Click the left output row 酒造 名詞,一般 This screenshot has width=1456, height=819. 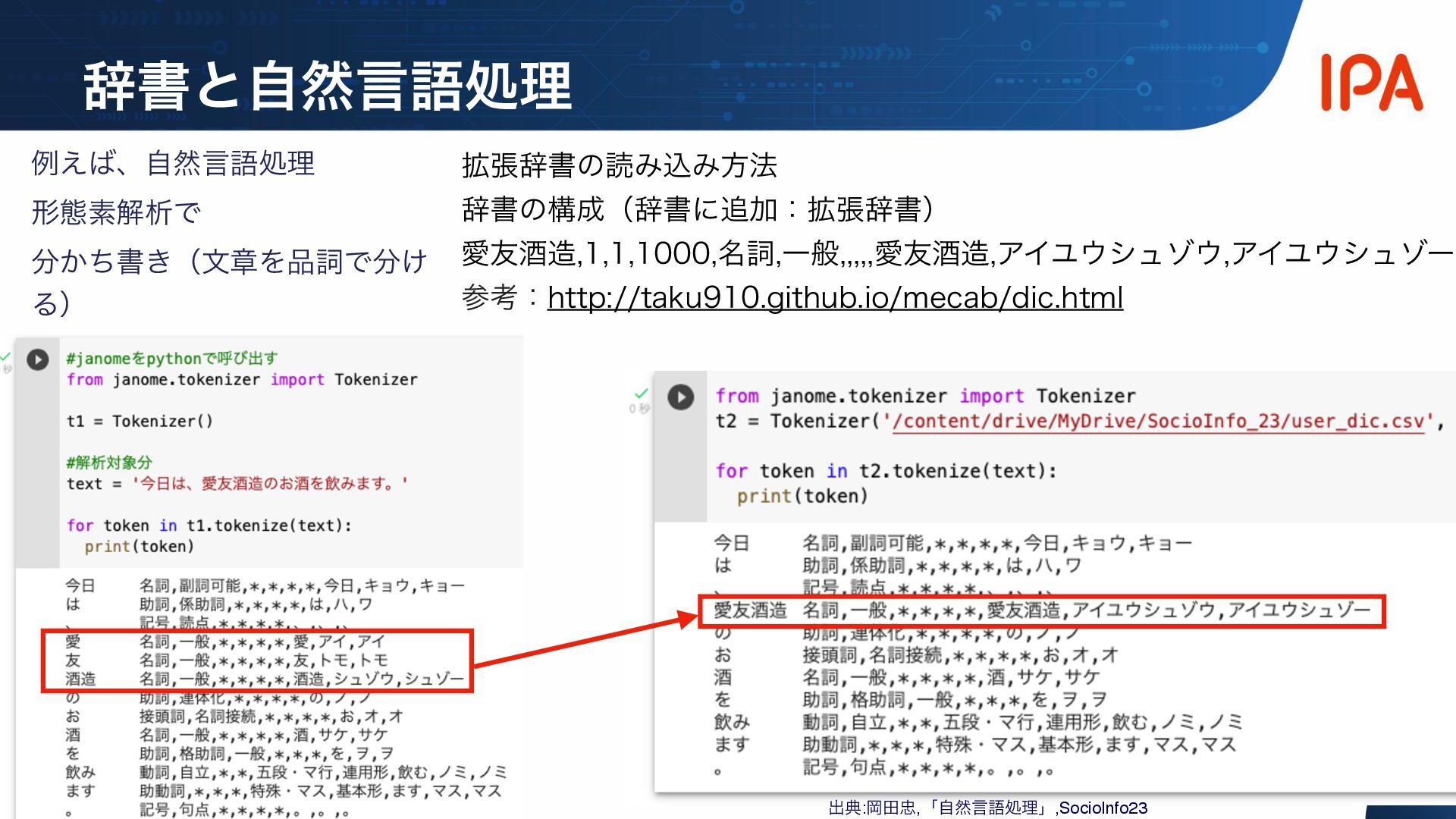click(265, 679)
